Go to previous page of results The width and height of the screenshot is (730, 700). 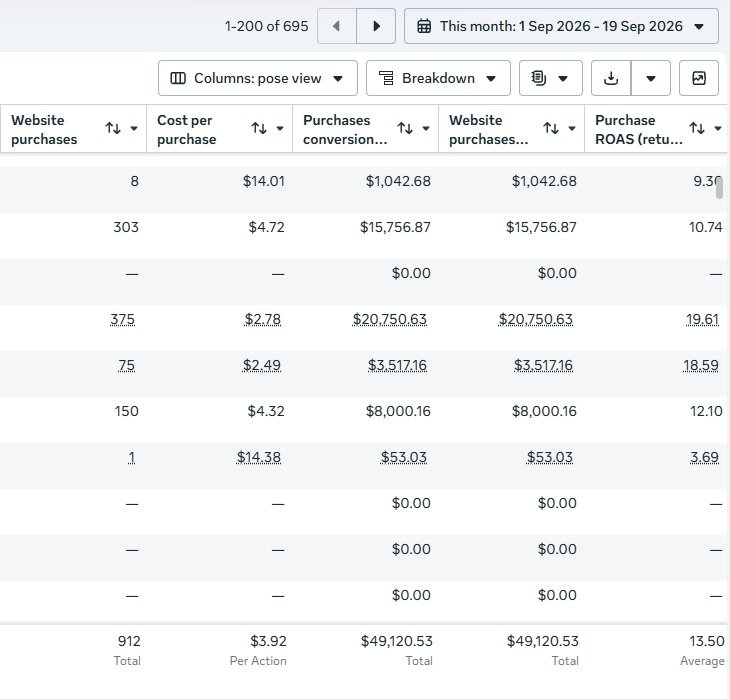(x=337, y=26)
